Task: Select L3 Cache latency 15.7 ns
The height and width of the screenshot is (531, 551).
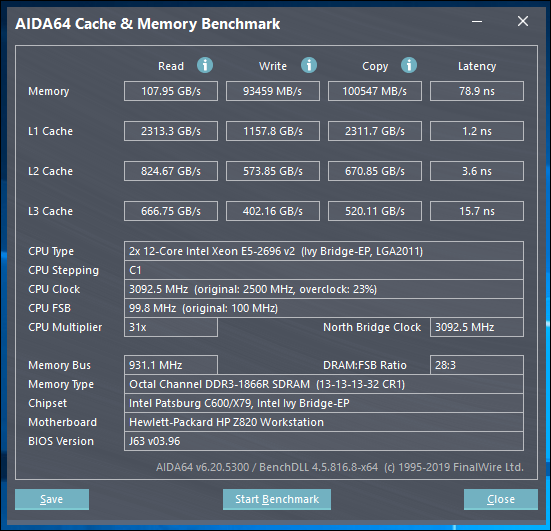Action: pos(477,211)
